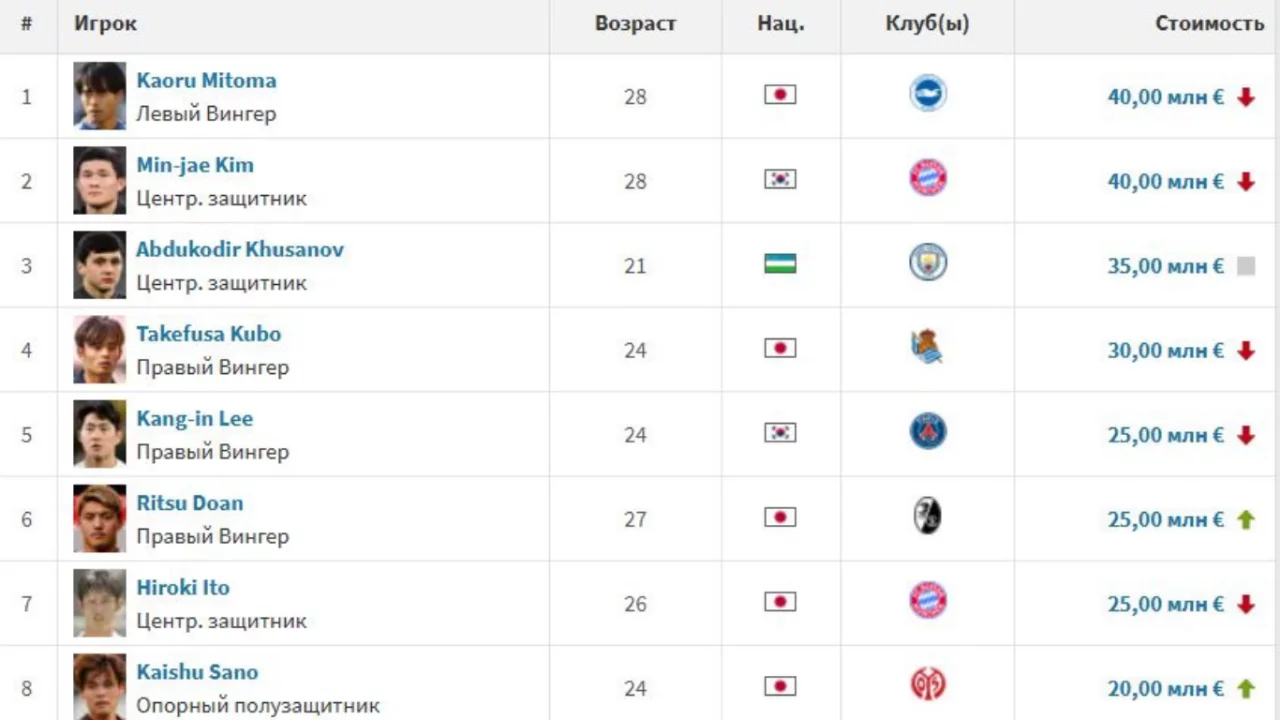Image resolution: width=1280 pixels, height=720 pixels.
Task: Open the Paris Saint-Germain club crest
Action: [928, 432]
